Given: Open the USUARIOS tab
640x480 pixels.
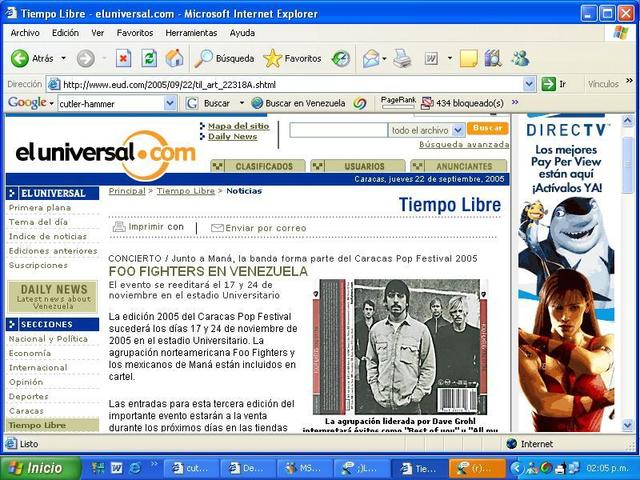Looking at the screenshot, I should click(x=358, y=166).
